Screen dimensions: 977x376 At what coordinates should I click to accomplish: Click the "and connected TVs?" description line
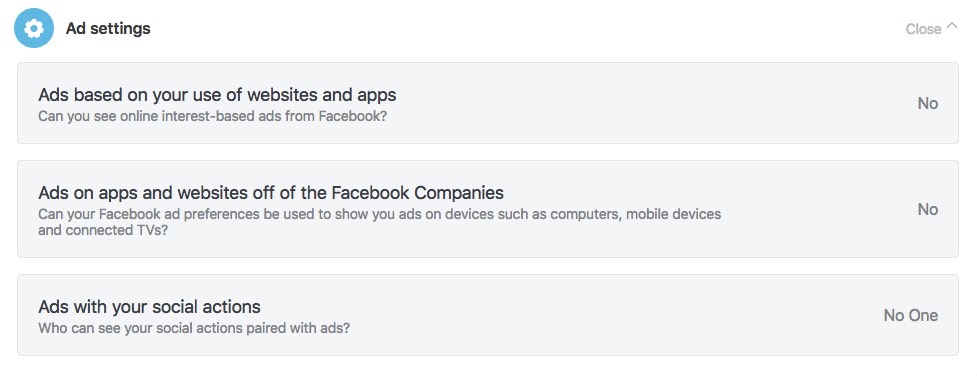click(103, 230)
